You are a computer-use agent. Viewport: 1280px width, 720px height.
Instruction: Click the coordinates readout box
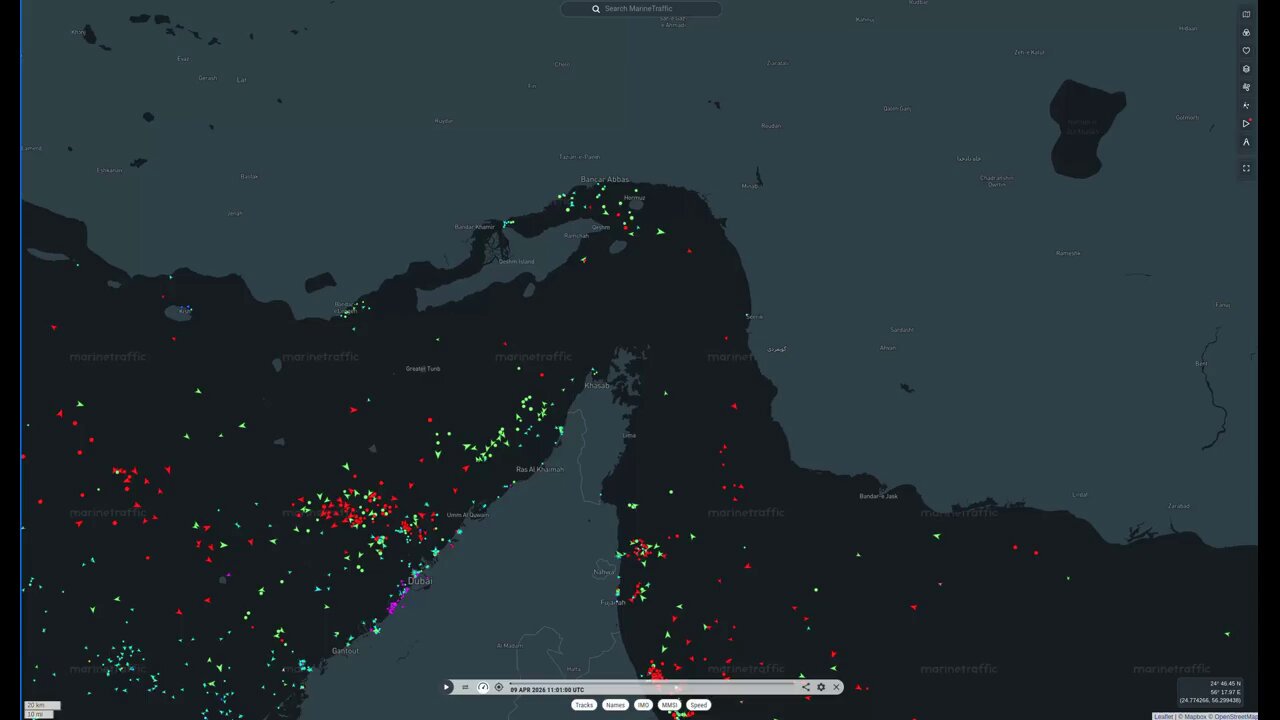pyautogui.click(x=1211, y=692)
